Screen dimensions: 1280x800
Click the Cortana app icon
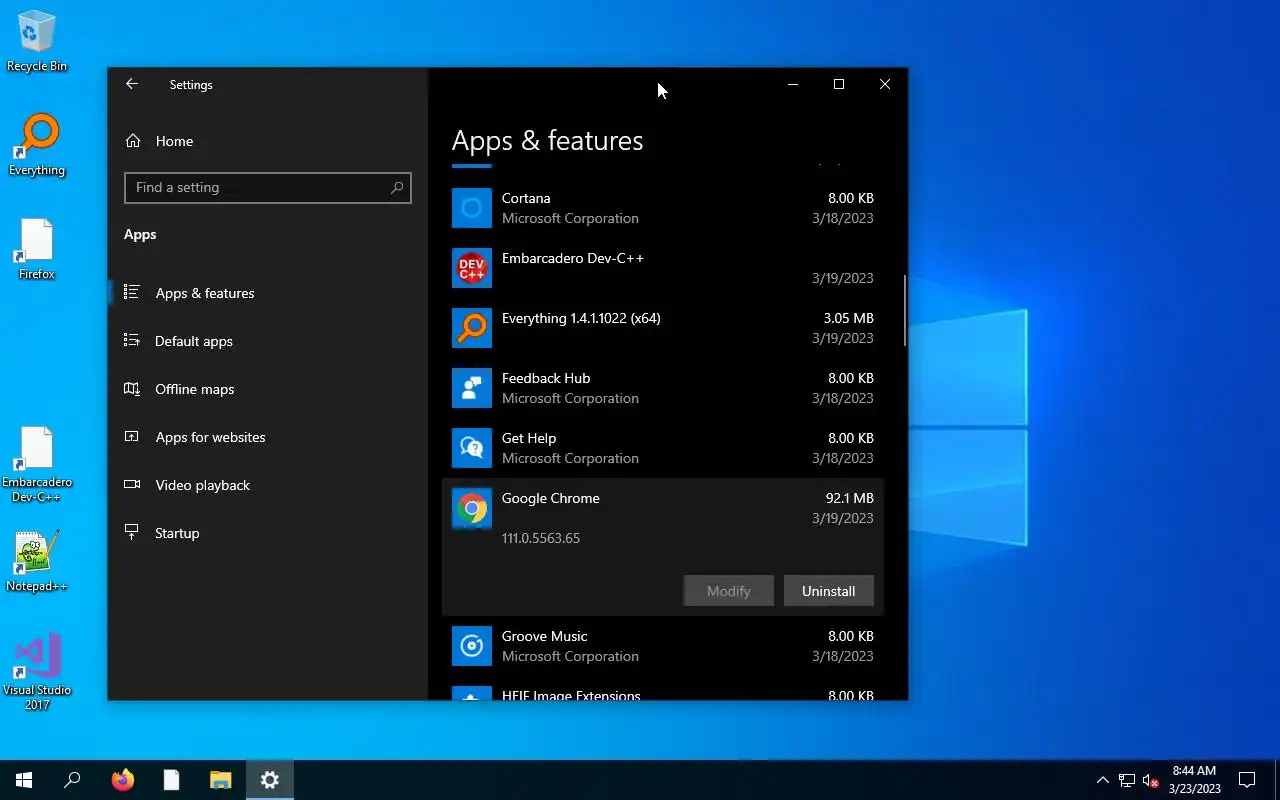472,208
